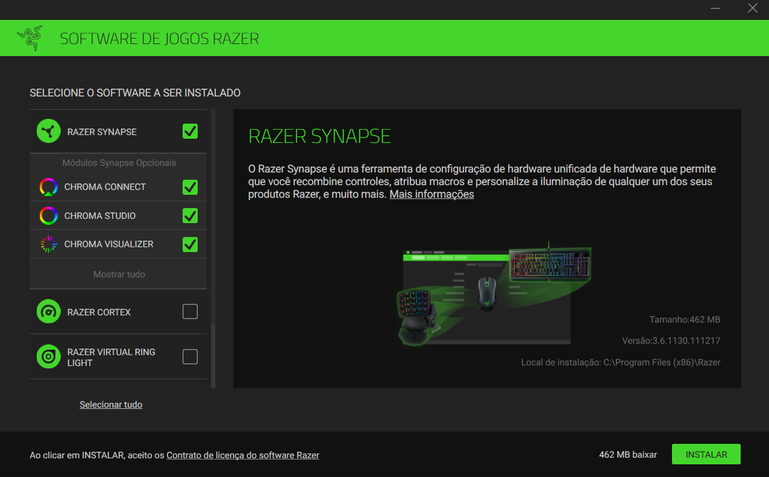Select the CHROMA VISUALIZER label
The width and height of the screenshot is (769, 477).
coord(109,244)
